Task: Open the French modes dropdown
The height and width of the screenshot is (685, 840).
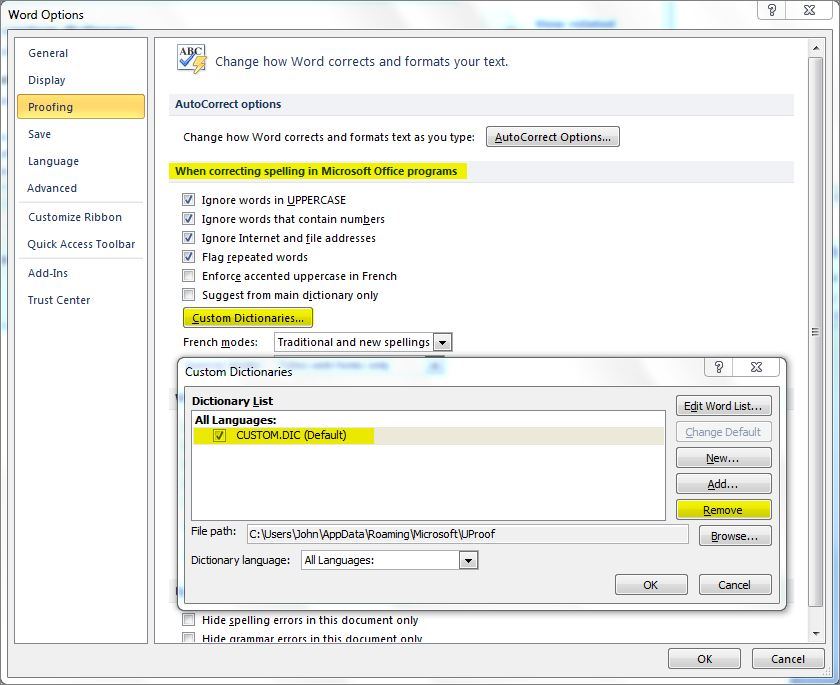Action: [442, 342]
